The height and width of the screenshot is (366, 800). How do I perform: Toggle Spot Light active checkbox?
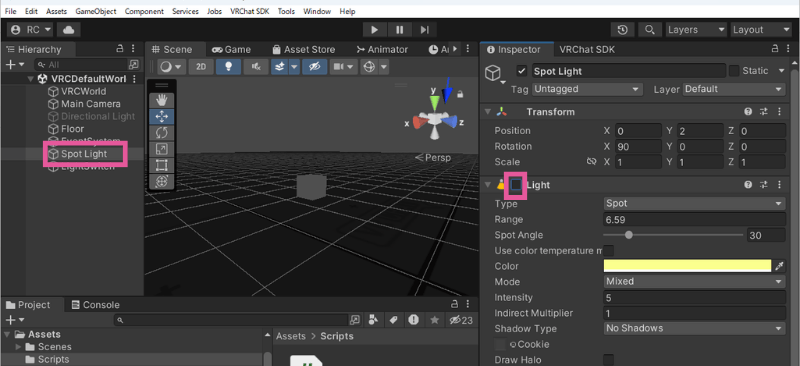pos(521,71)
